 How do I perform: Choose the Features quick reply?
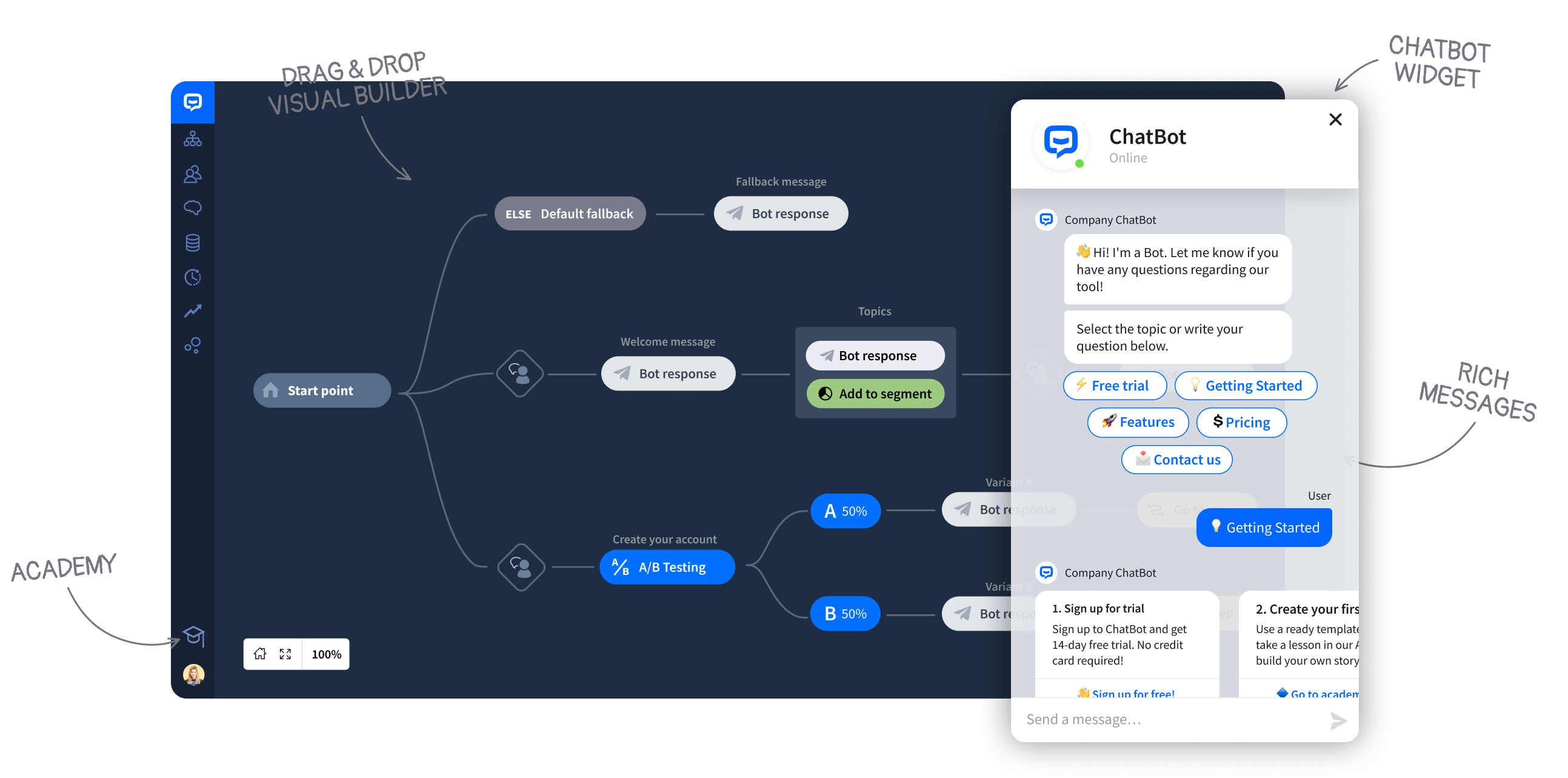click(x=1138, y=422)
